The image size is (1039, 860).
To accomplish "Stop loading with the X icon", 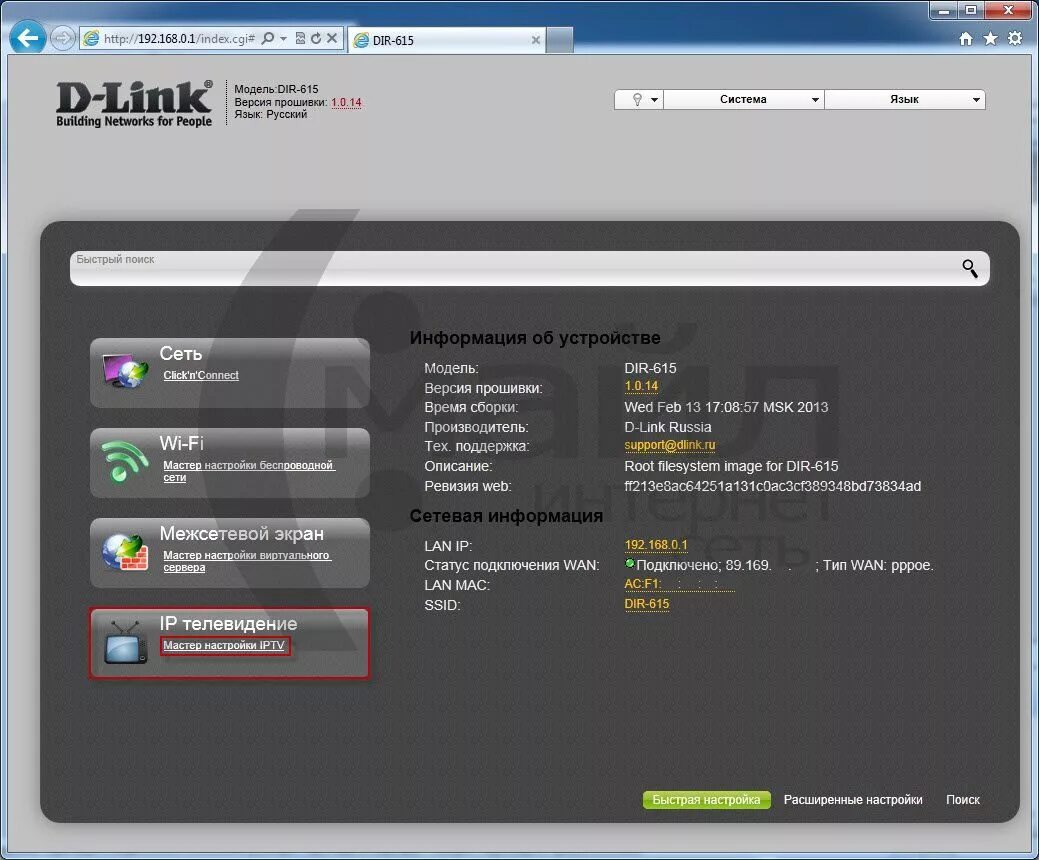I will [x=332, y=38].
